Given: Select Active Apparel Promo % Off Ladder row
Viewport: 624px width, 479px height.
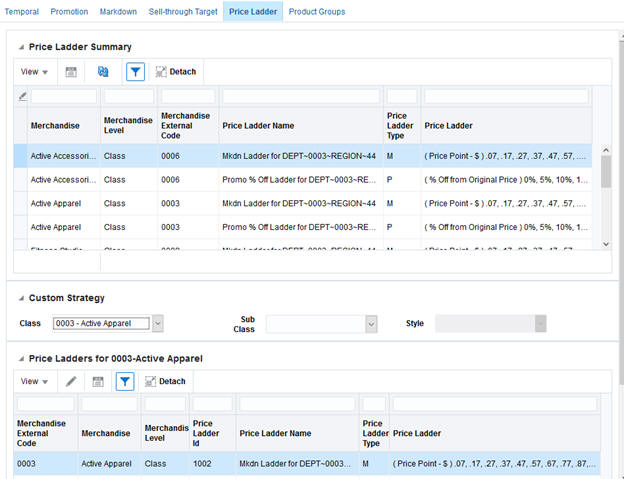Looking at the screenshot, I should 302,227.
